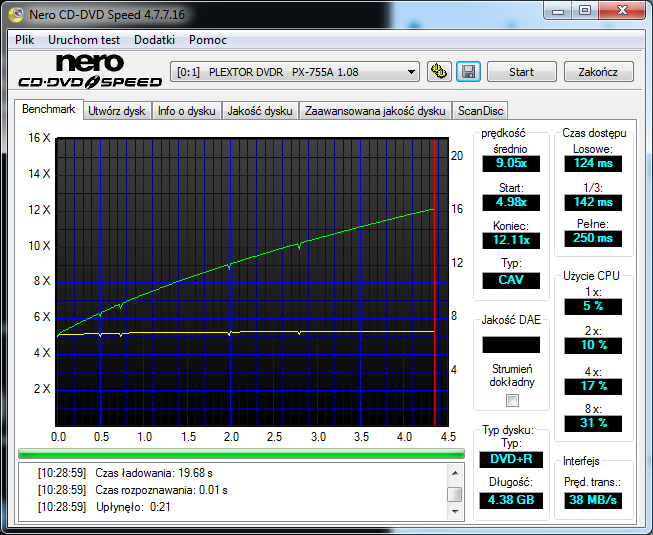This screenshot has width=653, height=535.
Task: Click the log scrollbar up arrow
Action: click(455, 473)
